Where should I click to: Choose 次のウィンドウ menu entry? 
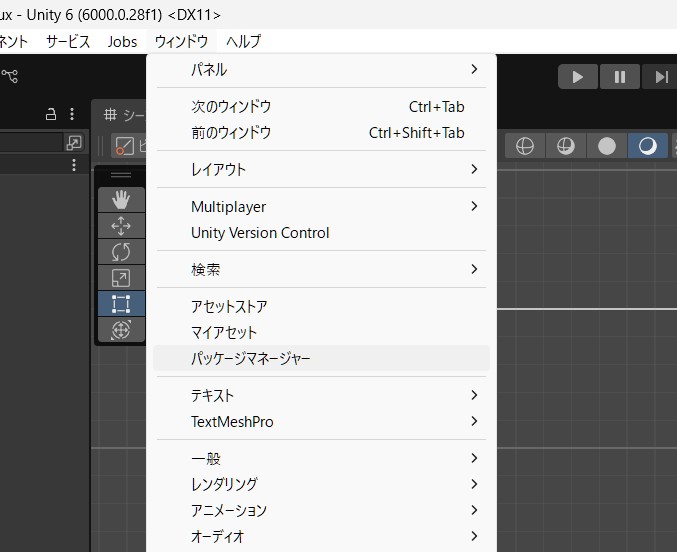click(x=321, y=107)
